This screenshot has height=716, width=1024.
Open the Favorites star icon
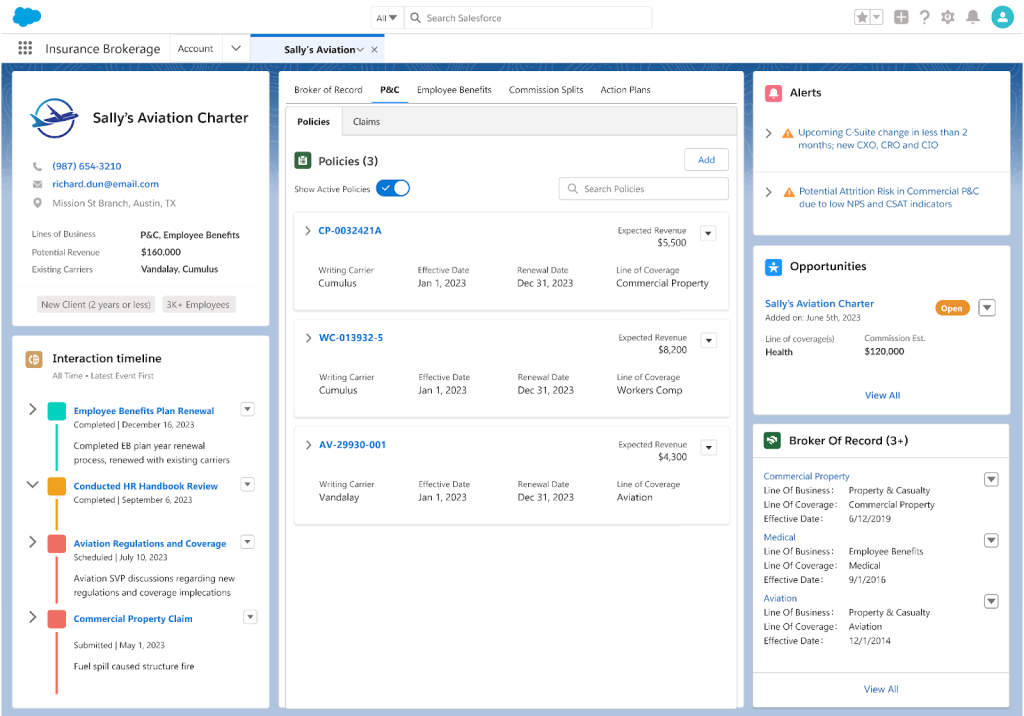(863, 17)
